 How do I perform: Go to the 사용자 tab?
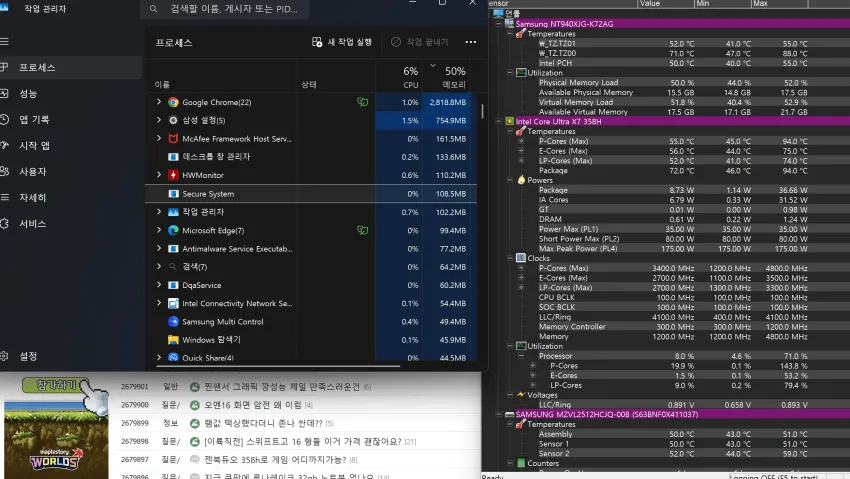point(70,172)
